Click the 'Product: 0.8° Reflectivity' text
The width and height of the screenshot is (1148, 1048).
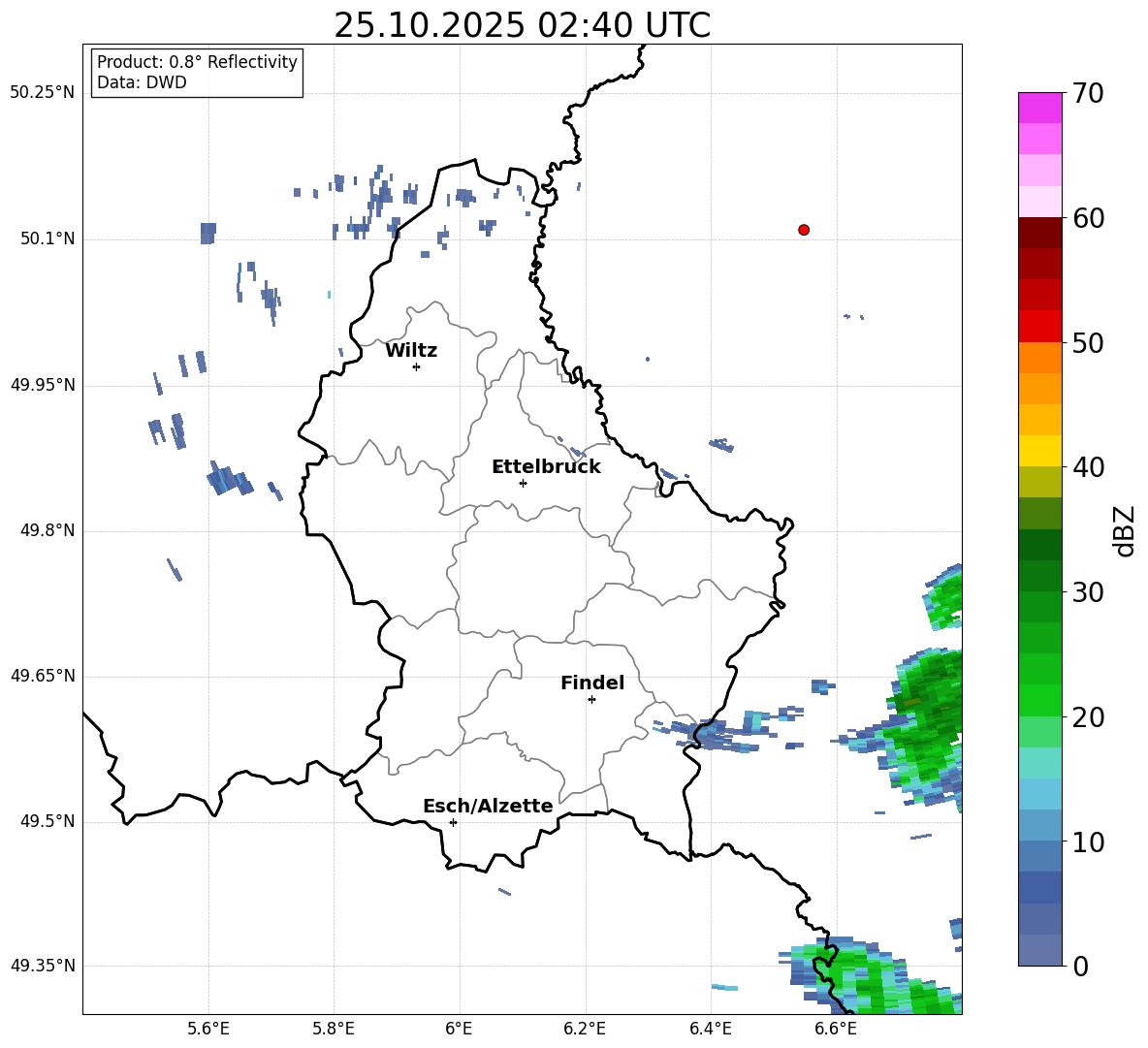tap(197, 62)
